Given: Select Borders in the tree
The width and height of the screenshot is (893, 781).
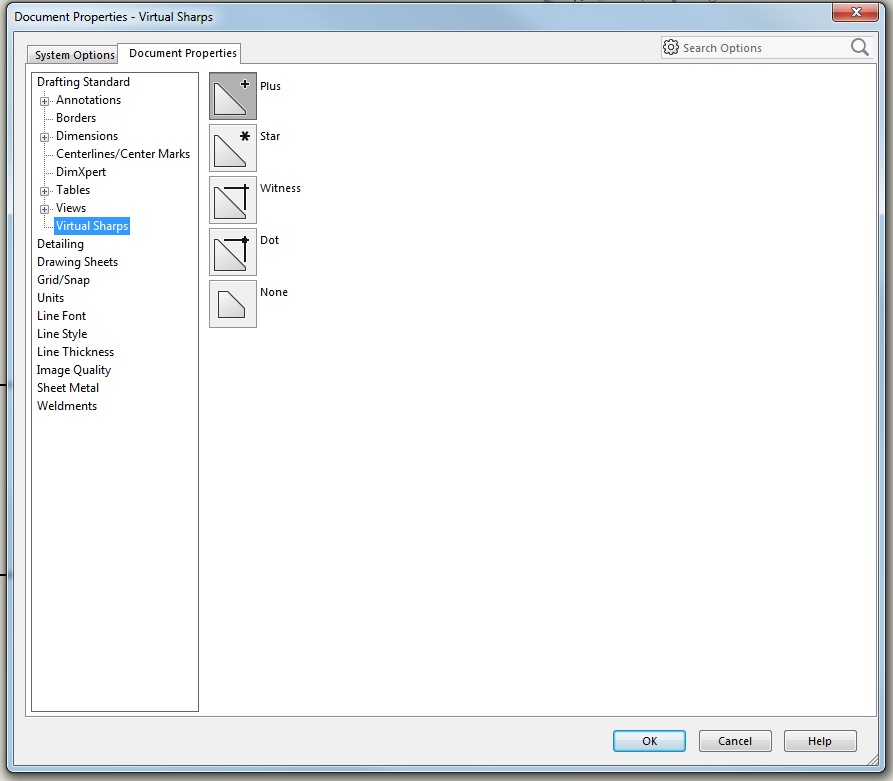Looking at the screenshot, I should click(76, 118).
